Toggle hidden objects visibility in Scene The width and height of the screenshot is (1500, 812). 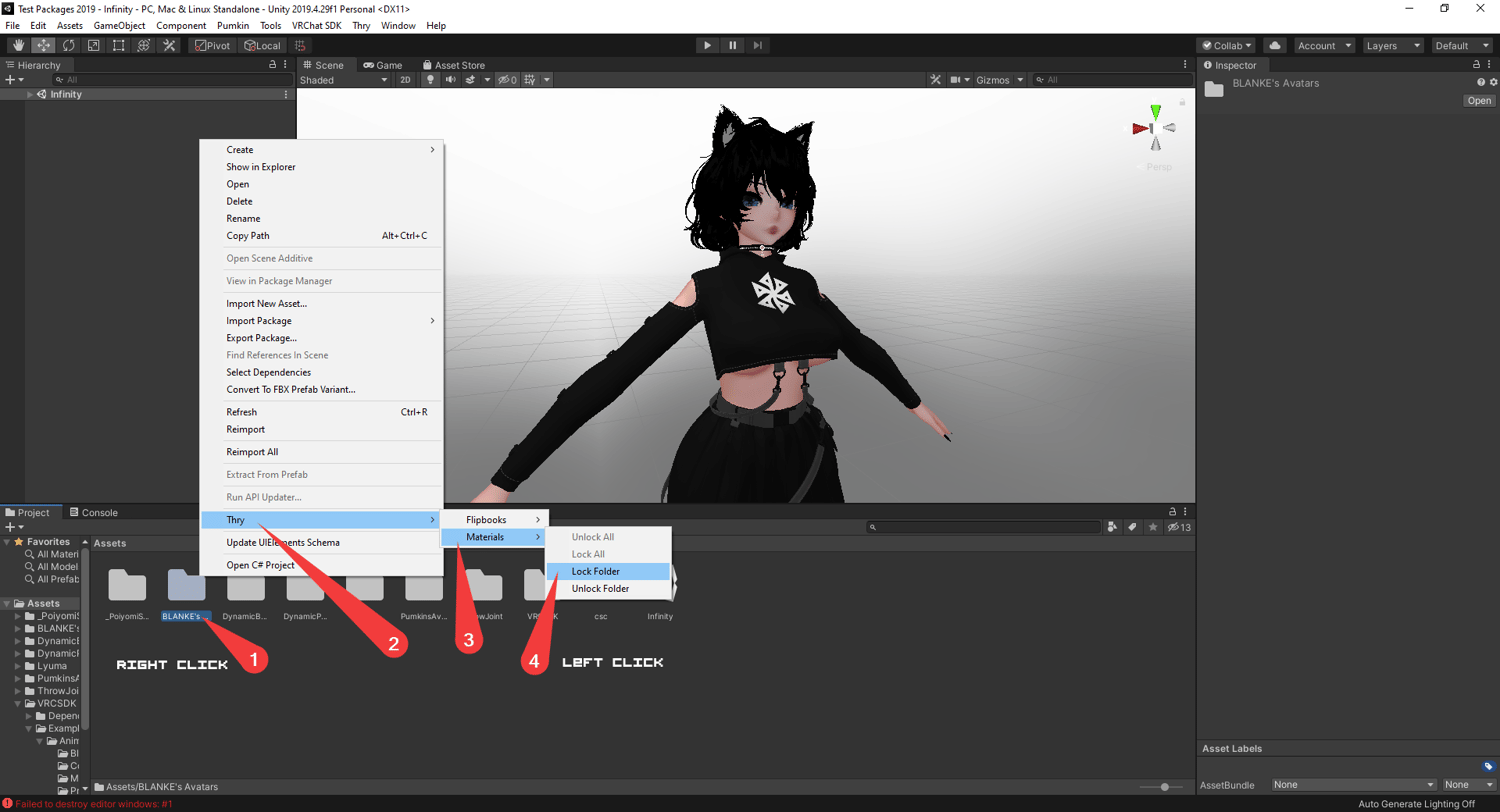[x=507, y=79]
